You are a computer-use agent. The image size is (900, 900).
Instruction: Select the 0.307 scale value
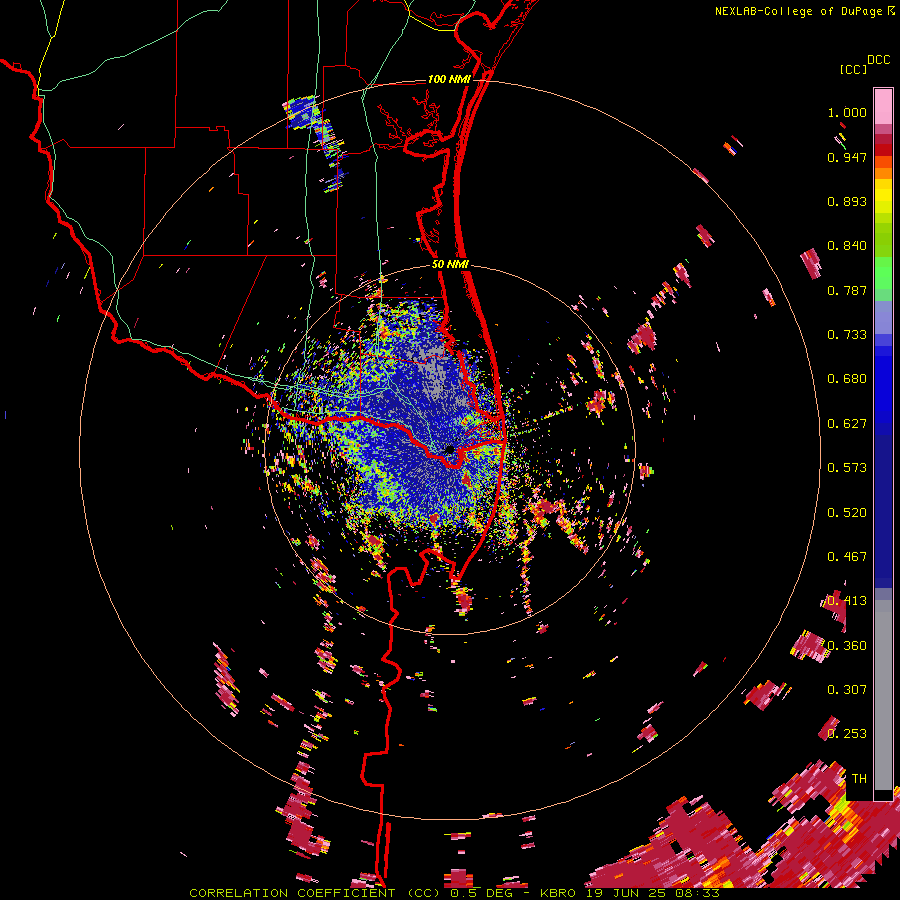(847, 690)
